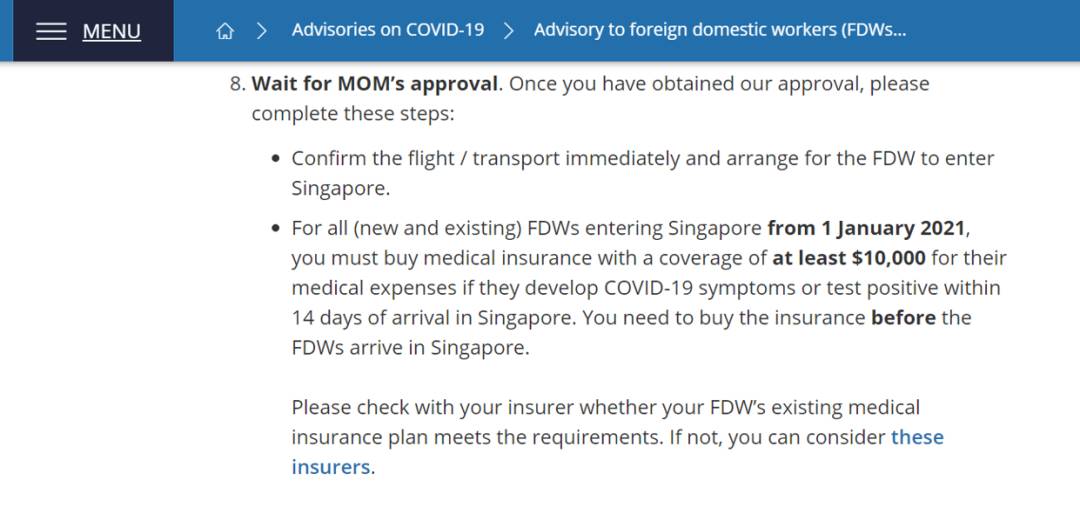This screenshot has height=513, width=1080.
Task: Click the bold 'Wait for MOM's approval' heading
Action: click(375, 84)
